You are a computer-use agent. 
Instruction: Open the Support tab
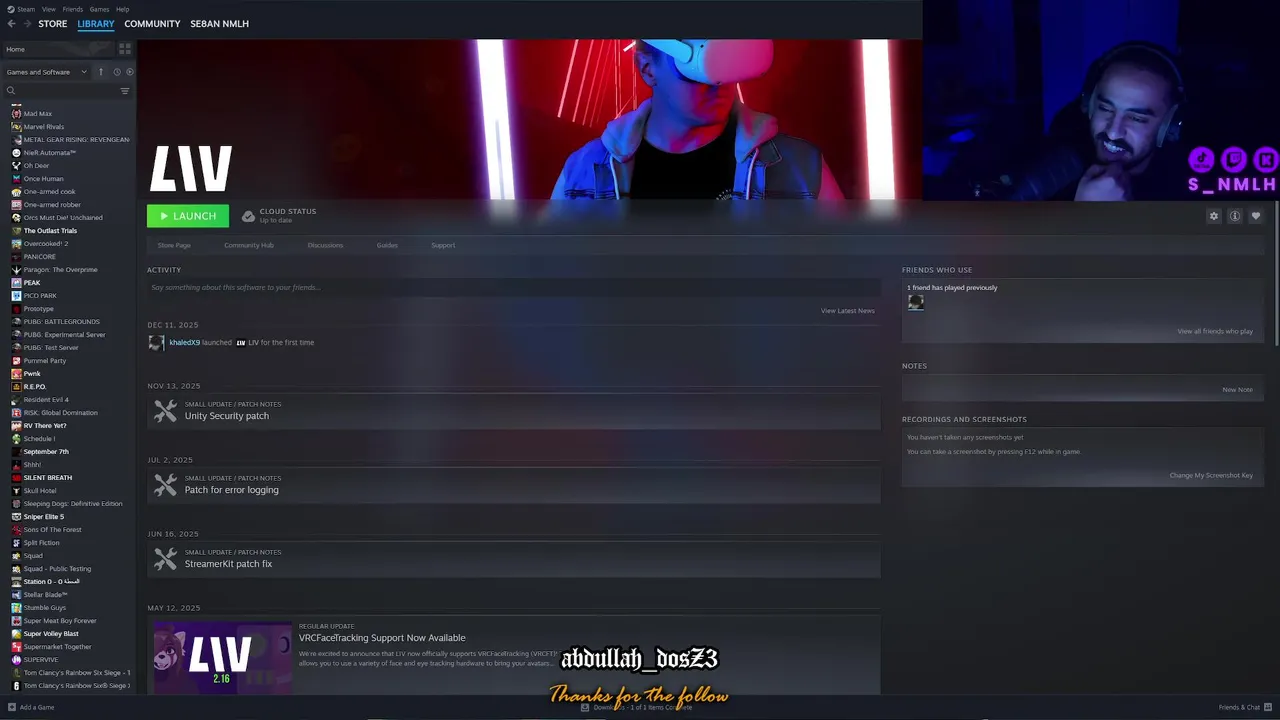click(x=443, y=245)
